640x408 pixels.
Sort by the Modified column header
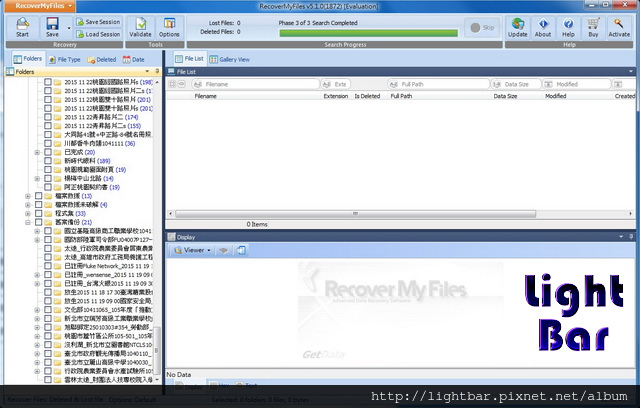556,96
